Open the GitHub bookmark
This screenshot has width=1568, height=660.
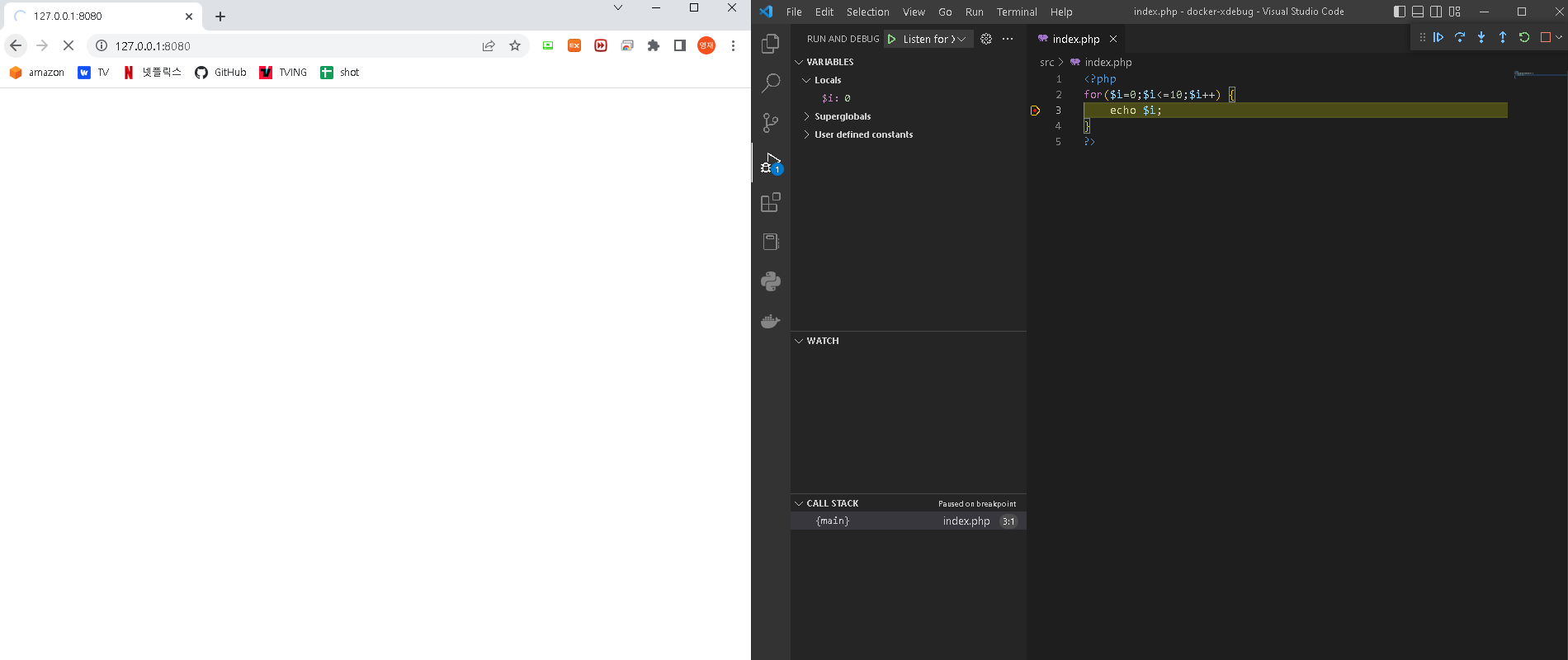click(x=220, y=73)
